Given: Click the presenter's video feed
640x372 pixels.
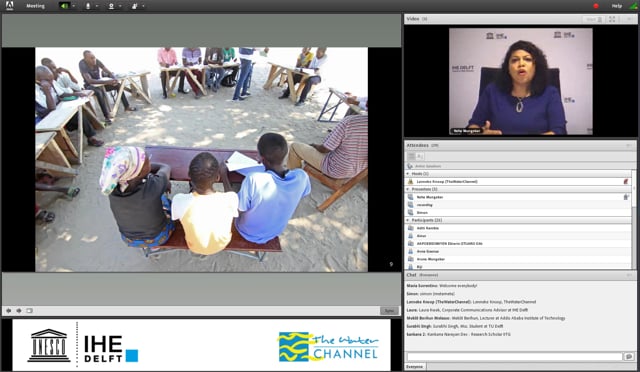Looking at the screenshot, I should (520, 81).
